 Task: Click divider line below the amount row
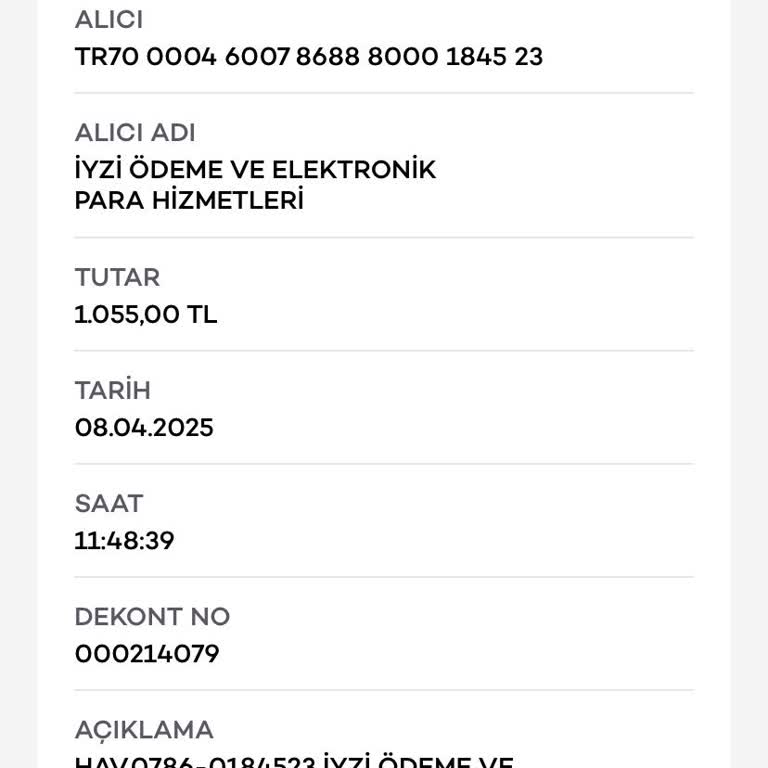[x=384, y=351]
